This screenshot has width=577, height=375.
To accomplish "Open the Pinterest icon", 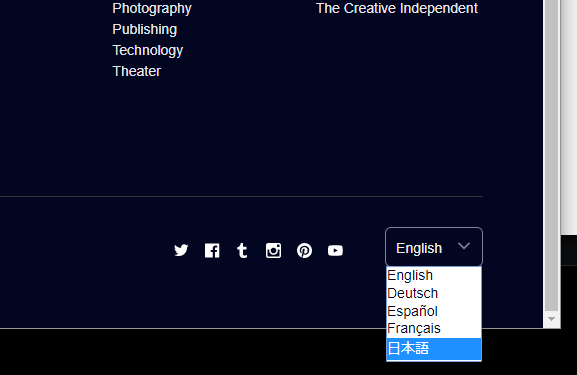I will click(x=304, y=251).
